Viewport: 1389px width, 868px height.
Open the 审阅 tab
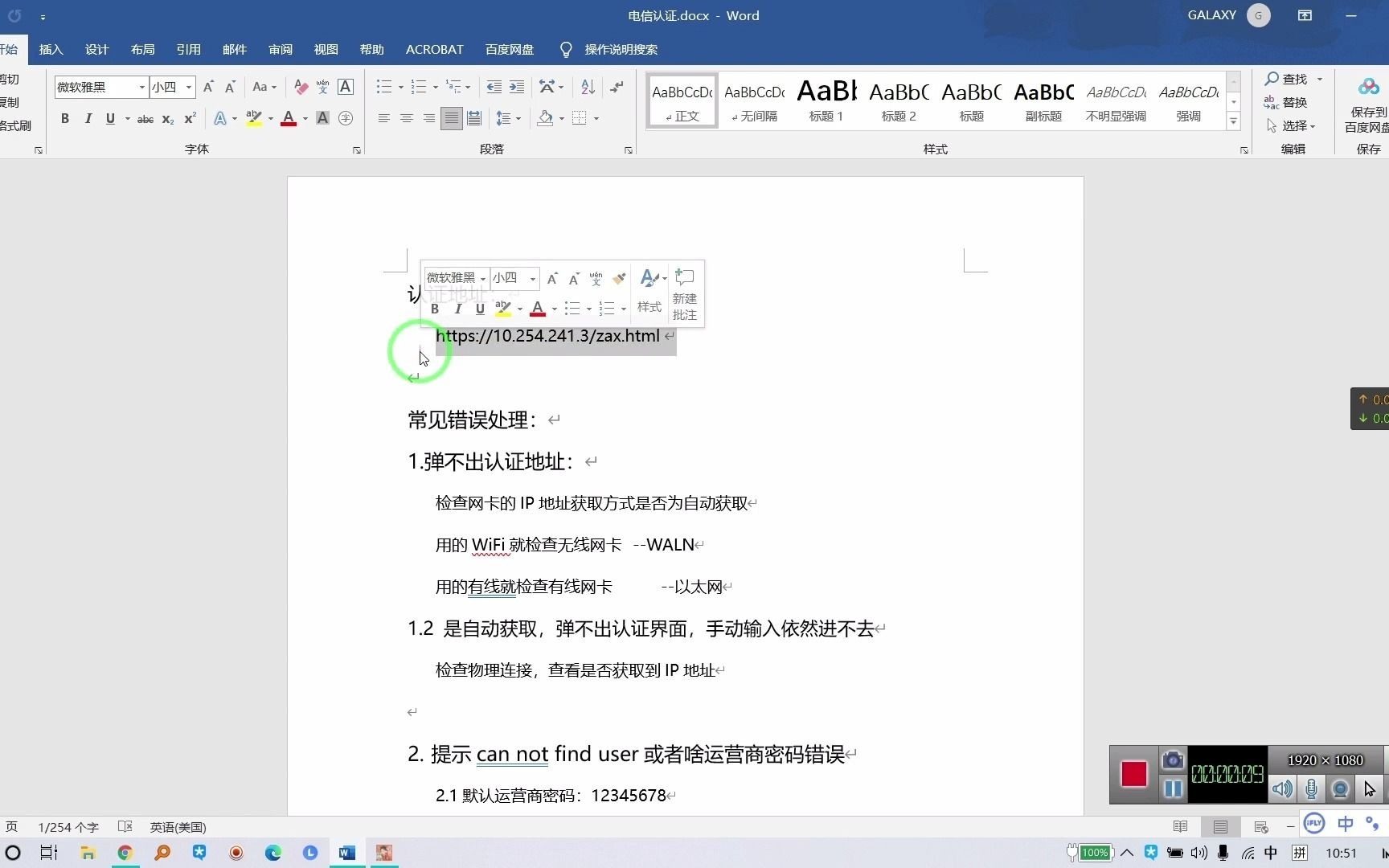coord(280,50)
